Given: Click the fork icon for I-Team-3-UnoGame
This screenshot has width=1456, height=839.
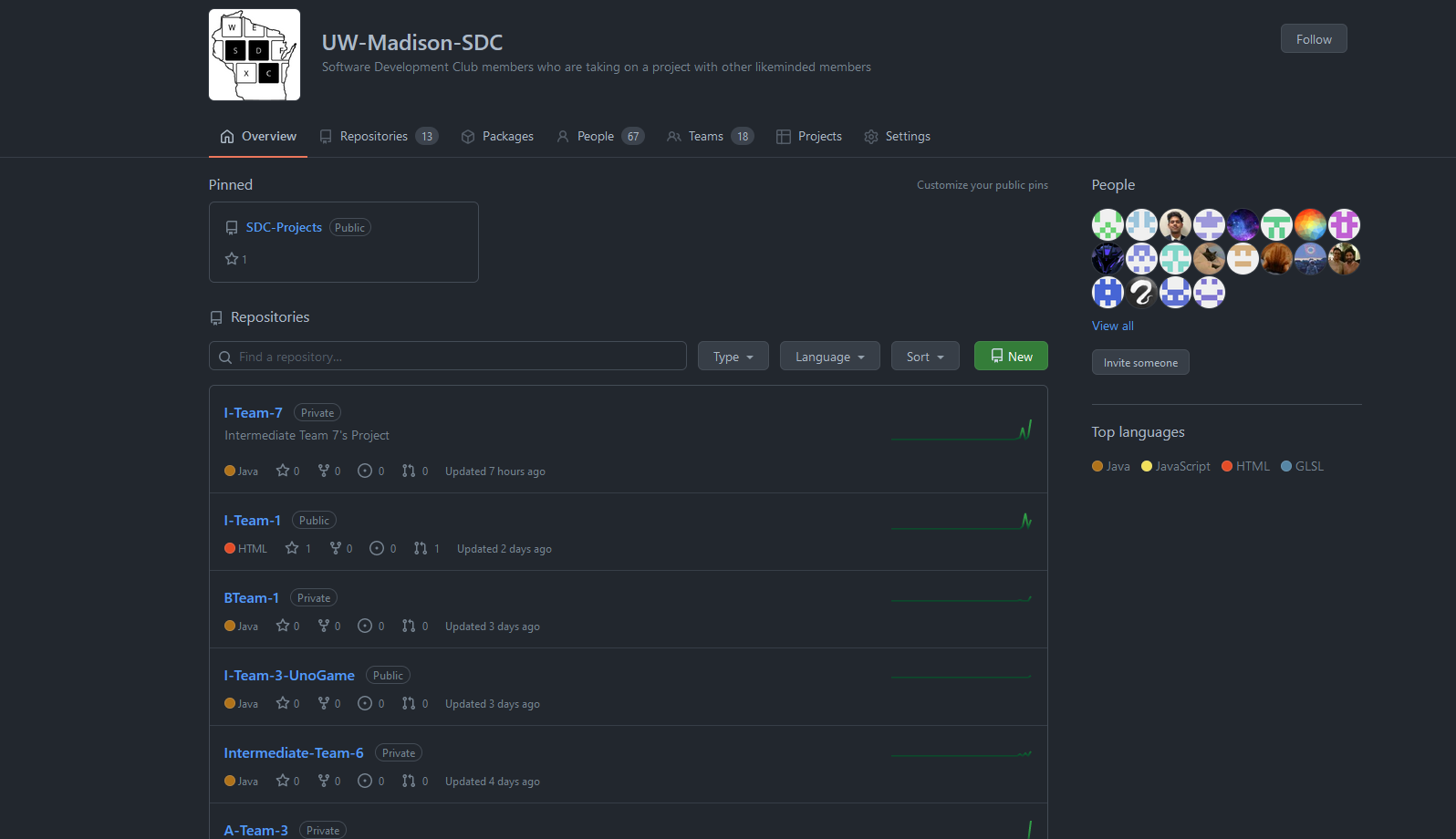Looking at the screenshot, I should (324, 703).
